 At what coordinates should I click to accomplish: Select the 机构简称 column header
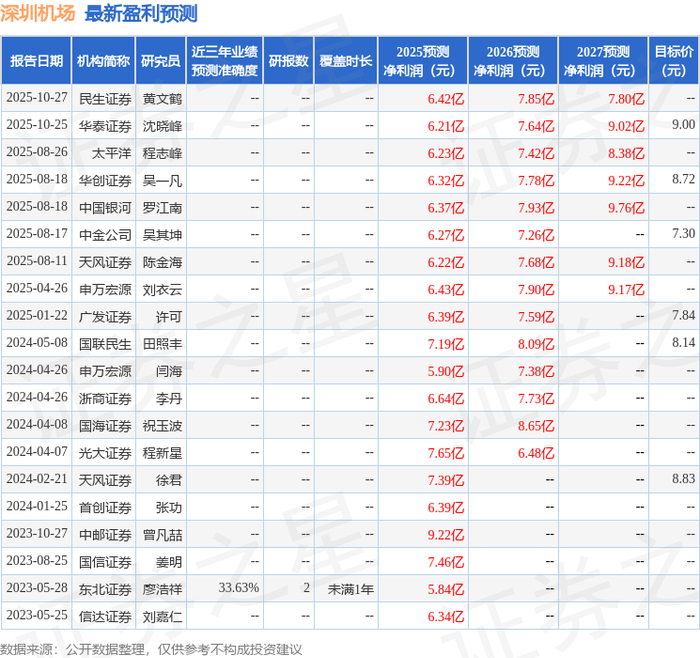coord(103,61)
